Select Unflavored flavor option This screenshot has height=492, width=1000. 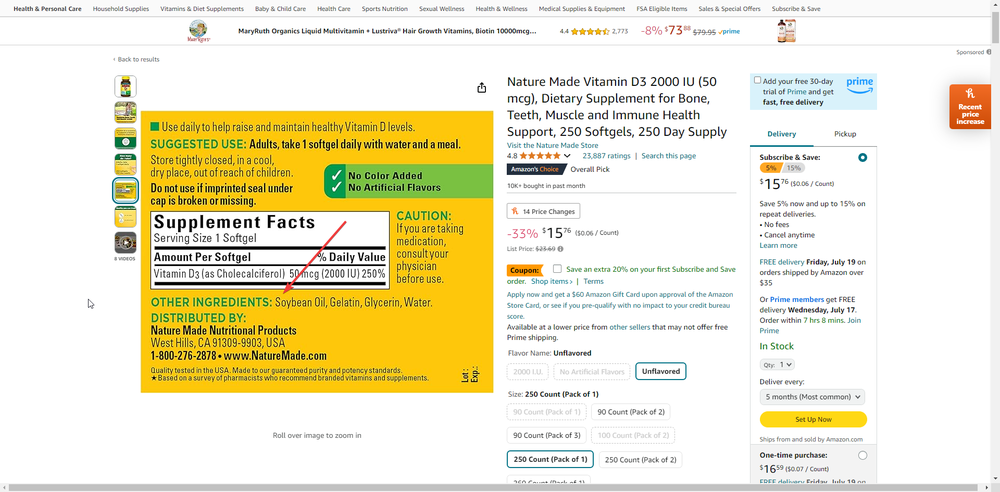coord(661,371)
